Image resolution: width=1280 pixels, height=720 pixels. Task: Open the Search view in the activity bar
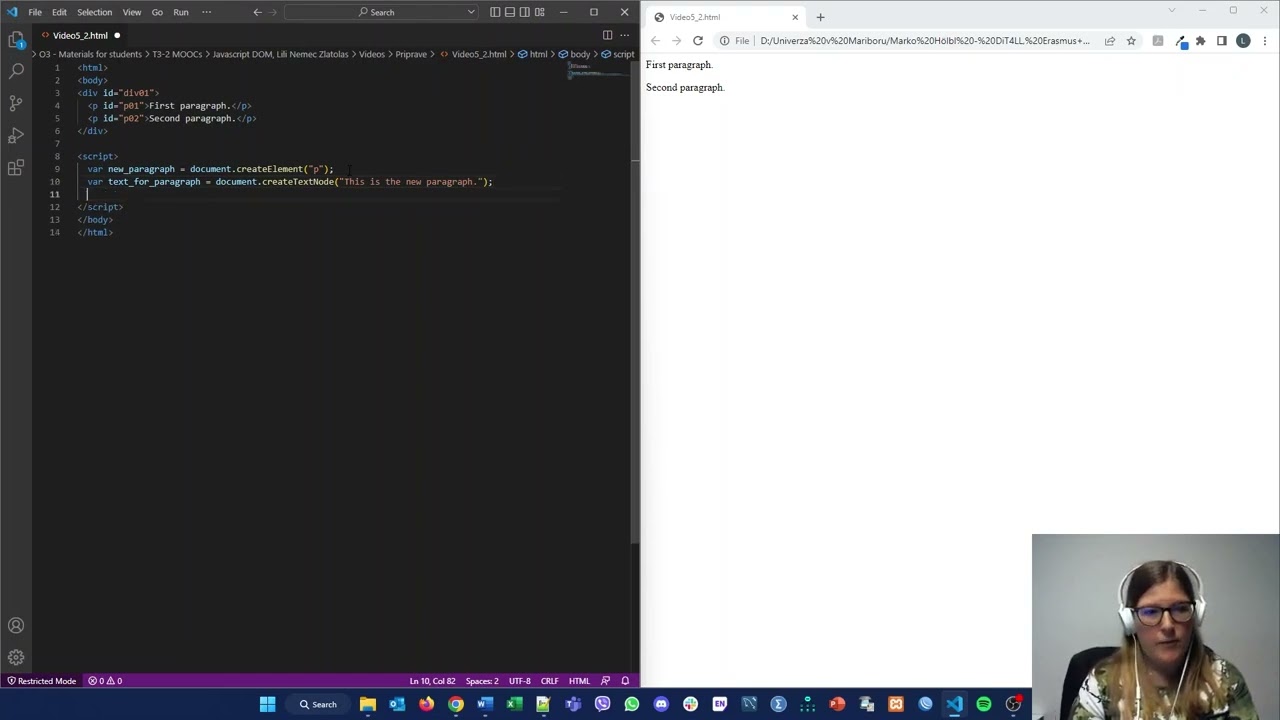coord(16,71)
